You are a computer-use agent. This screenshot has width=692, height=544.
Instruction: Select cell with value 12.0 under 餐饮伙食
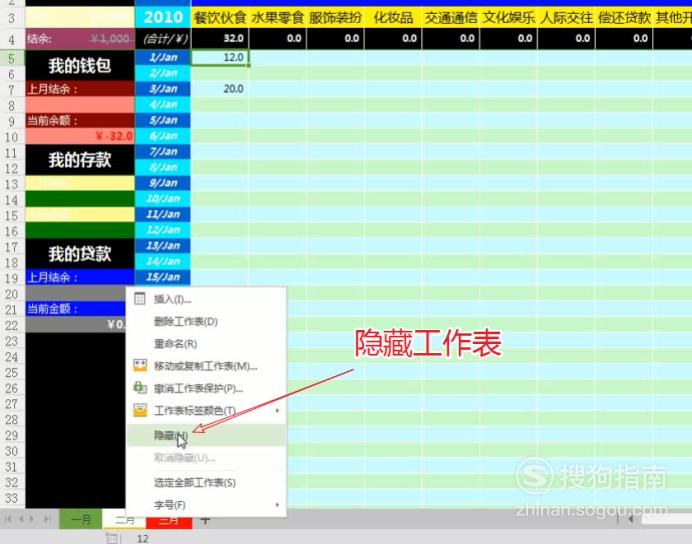pos(220,57)
